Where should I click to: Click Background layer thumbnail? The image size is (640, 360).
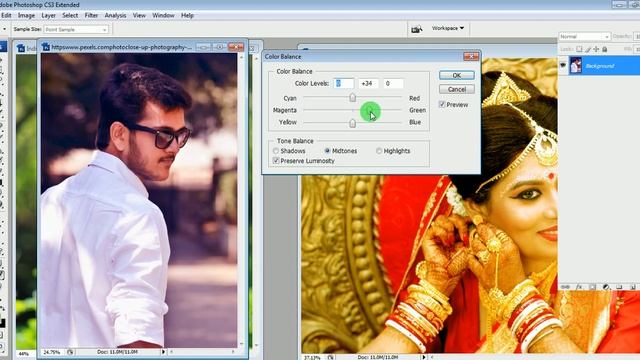tap(576, 65)
